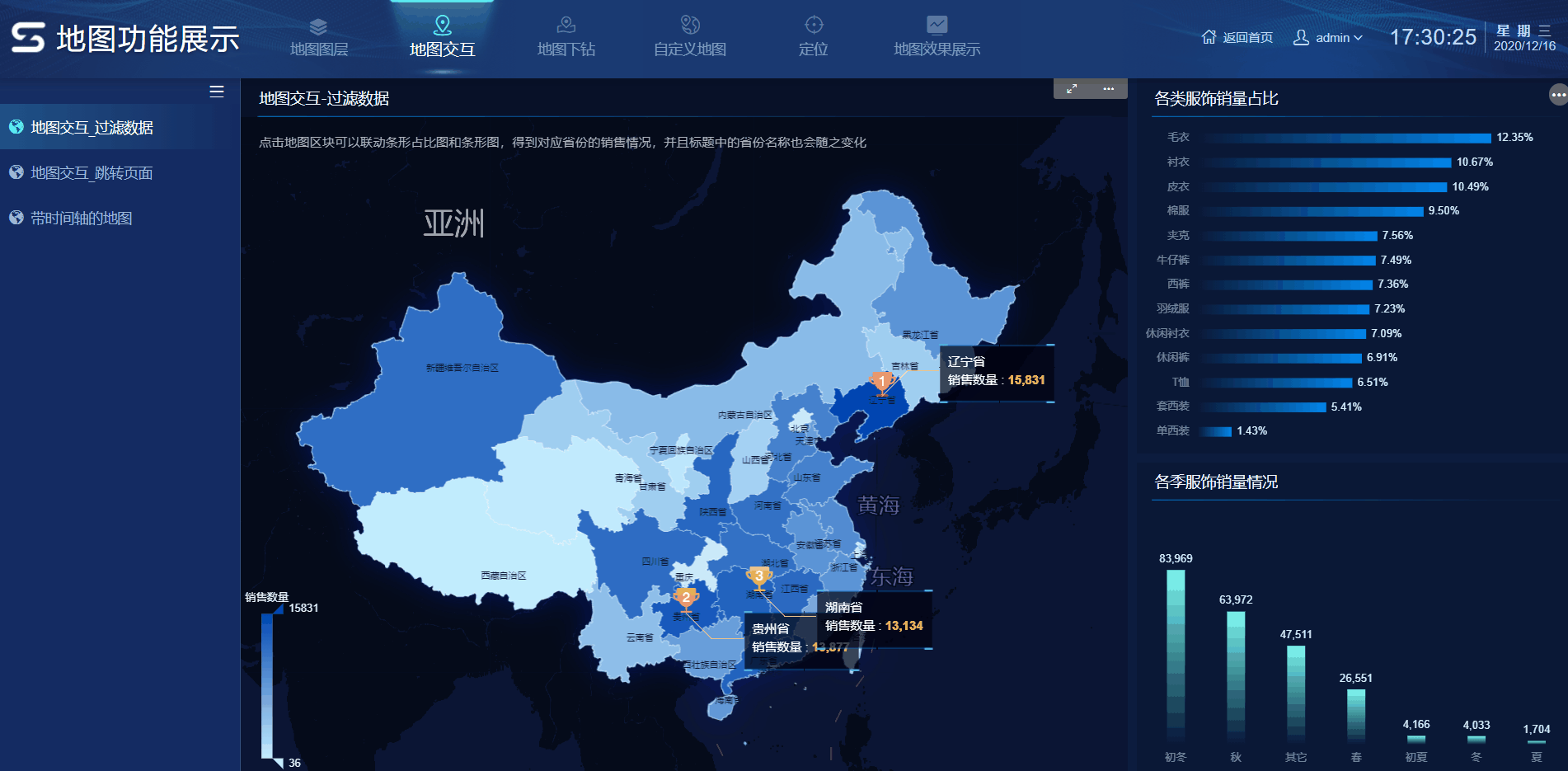Screen dimensions: 1568x771
Task: Open the options menu for 各类服饰销量占比 chart
Action: [x=1557, y=96]
